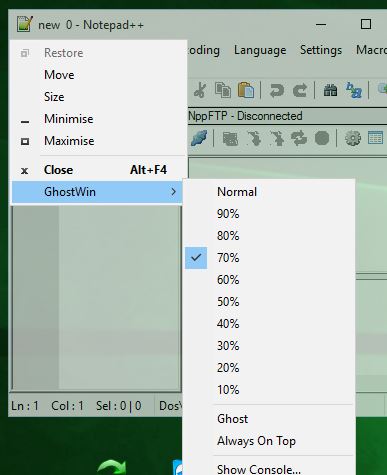Click the NppFTP connect icon
The width and height of the screenshot is (387, 475).
point(199,138)
